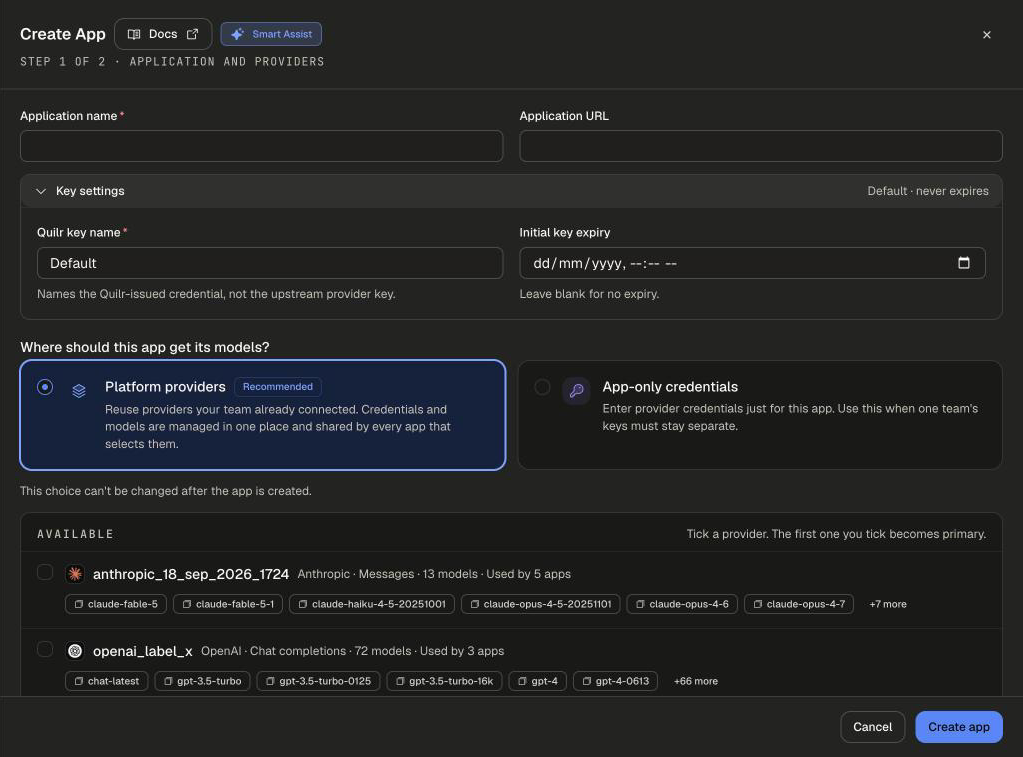Click the Initial key expiry date field
This screenshot has height=757, width=1023.
pos(752,263)
